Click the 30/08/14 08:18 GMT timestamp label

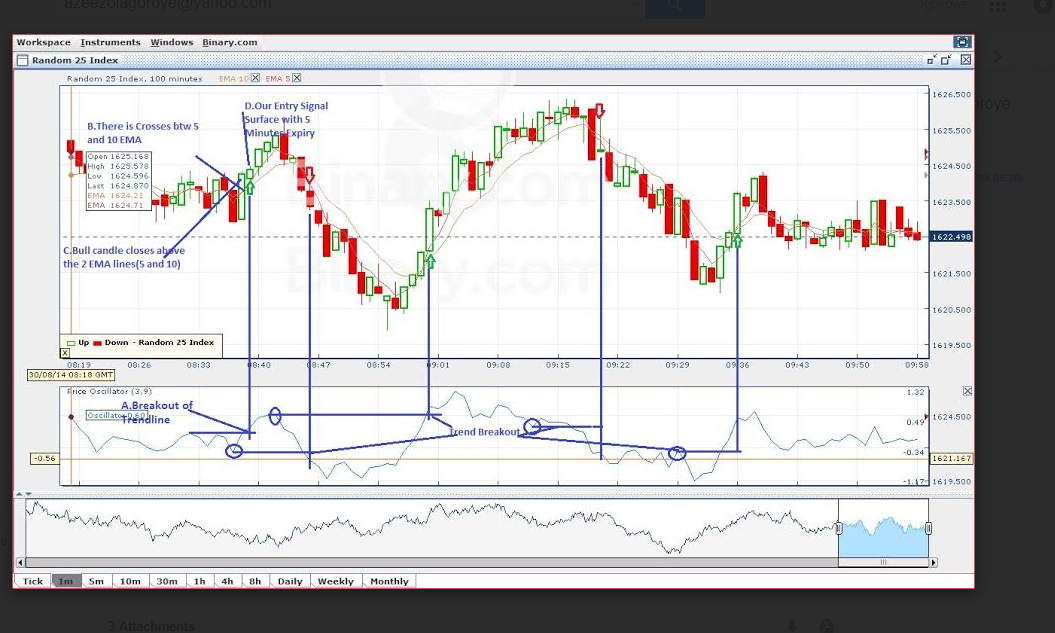click(x=71, y=373)
